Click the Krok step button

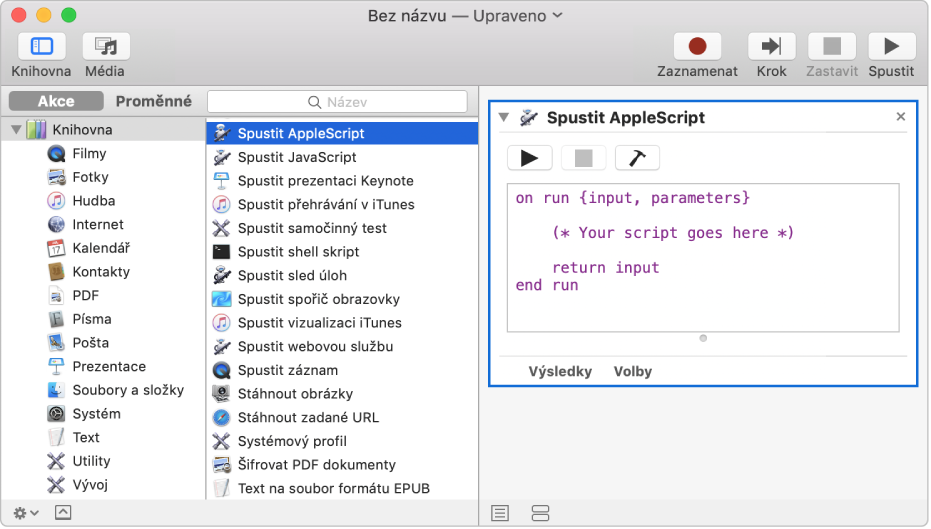pyautogui.click(x=771, y=46)
